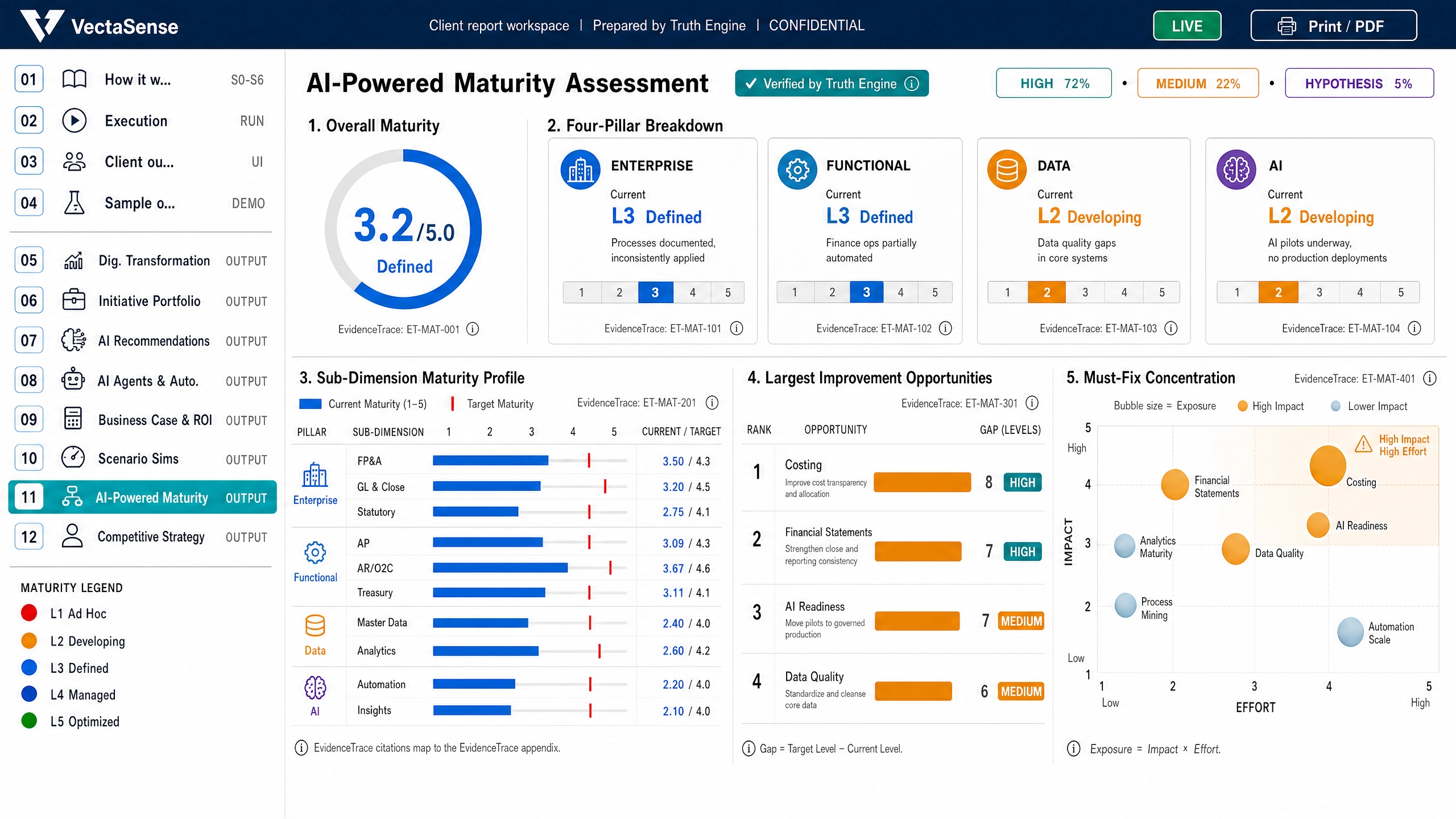Open info for EvidenceTrace ET-MAT-001
The width and height of the screenshot is (1456, 819).
click(473, 329)
